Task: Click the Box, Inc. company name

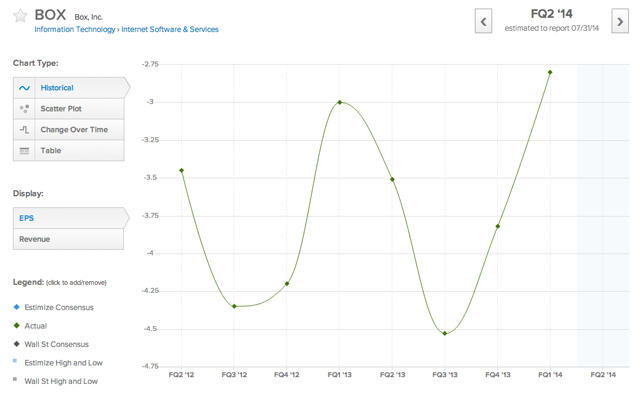Action: (89, 17)
